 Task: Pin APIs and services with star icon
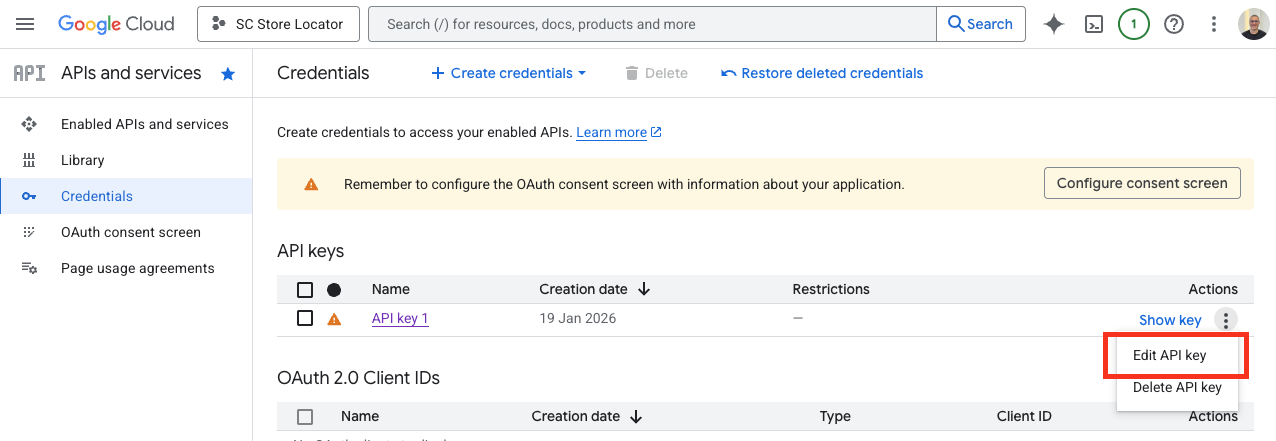point(228,73)
